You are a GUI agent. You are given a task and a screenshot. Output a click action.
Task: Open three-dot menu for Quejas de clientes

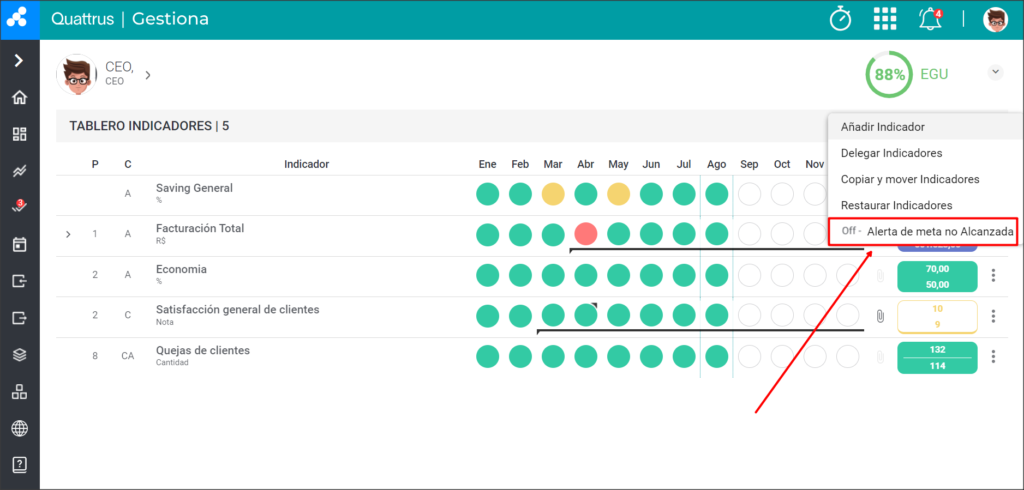coord(993,357)
